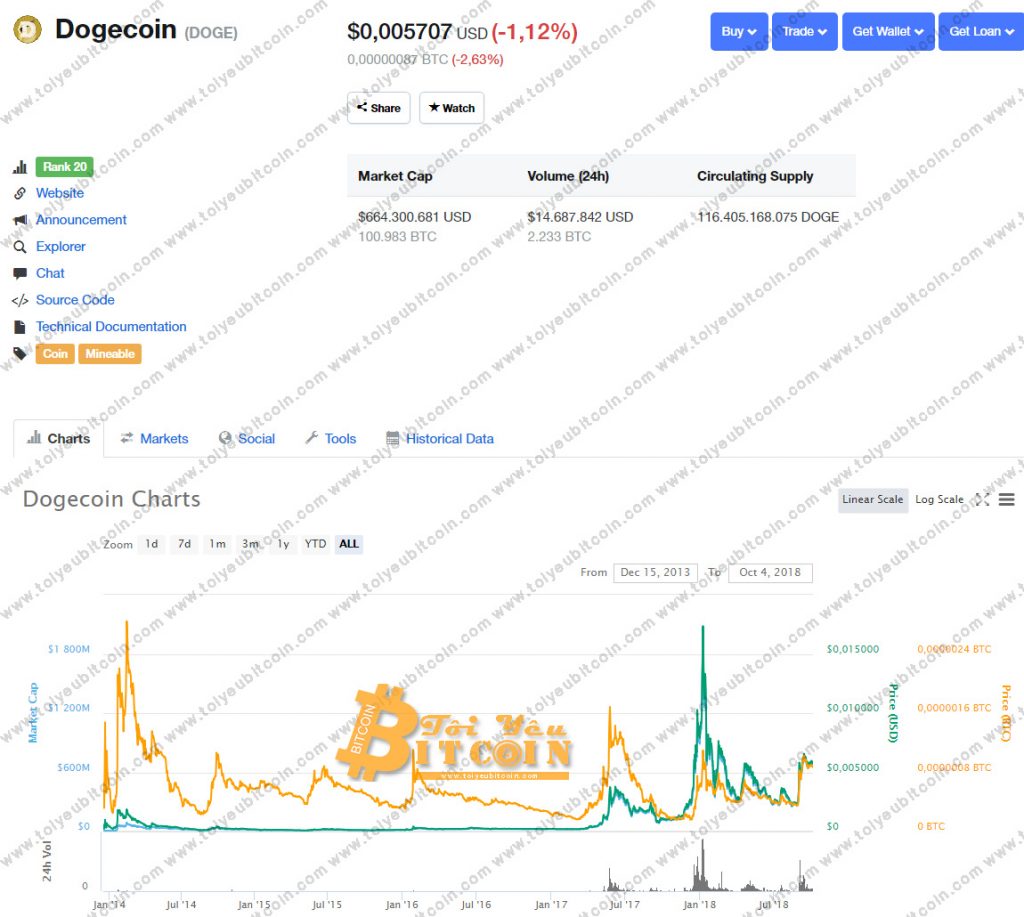Set chart zoom to 7d
Image resolution: width=1024 pixels, height=917 pixels.
tap(185, 544)
